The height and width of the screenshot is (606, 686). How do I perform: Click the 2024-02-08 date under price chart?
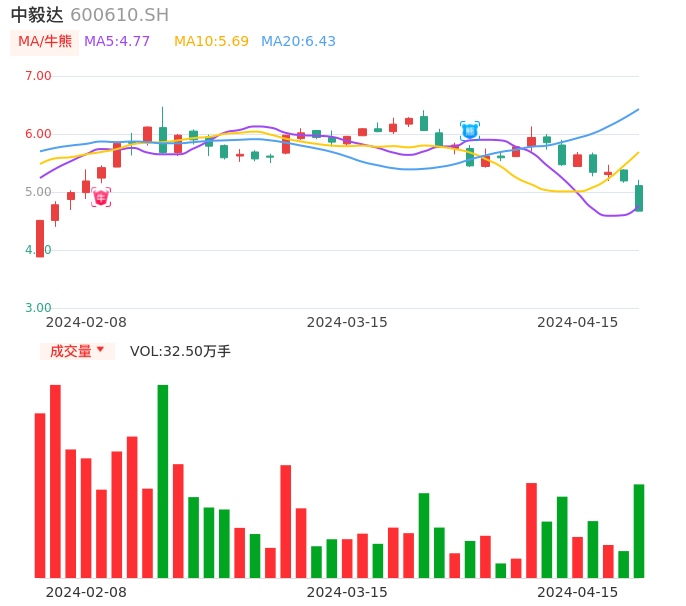click(x=86, y=322)
